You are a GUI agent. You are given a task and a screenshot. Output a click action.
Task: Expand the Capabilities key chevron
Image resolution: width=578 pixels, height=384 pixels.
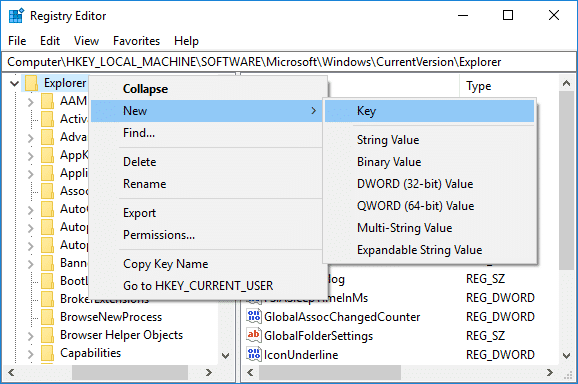(x=31, y=355)
